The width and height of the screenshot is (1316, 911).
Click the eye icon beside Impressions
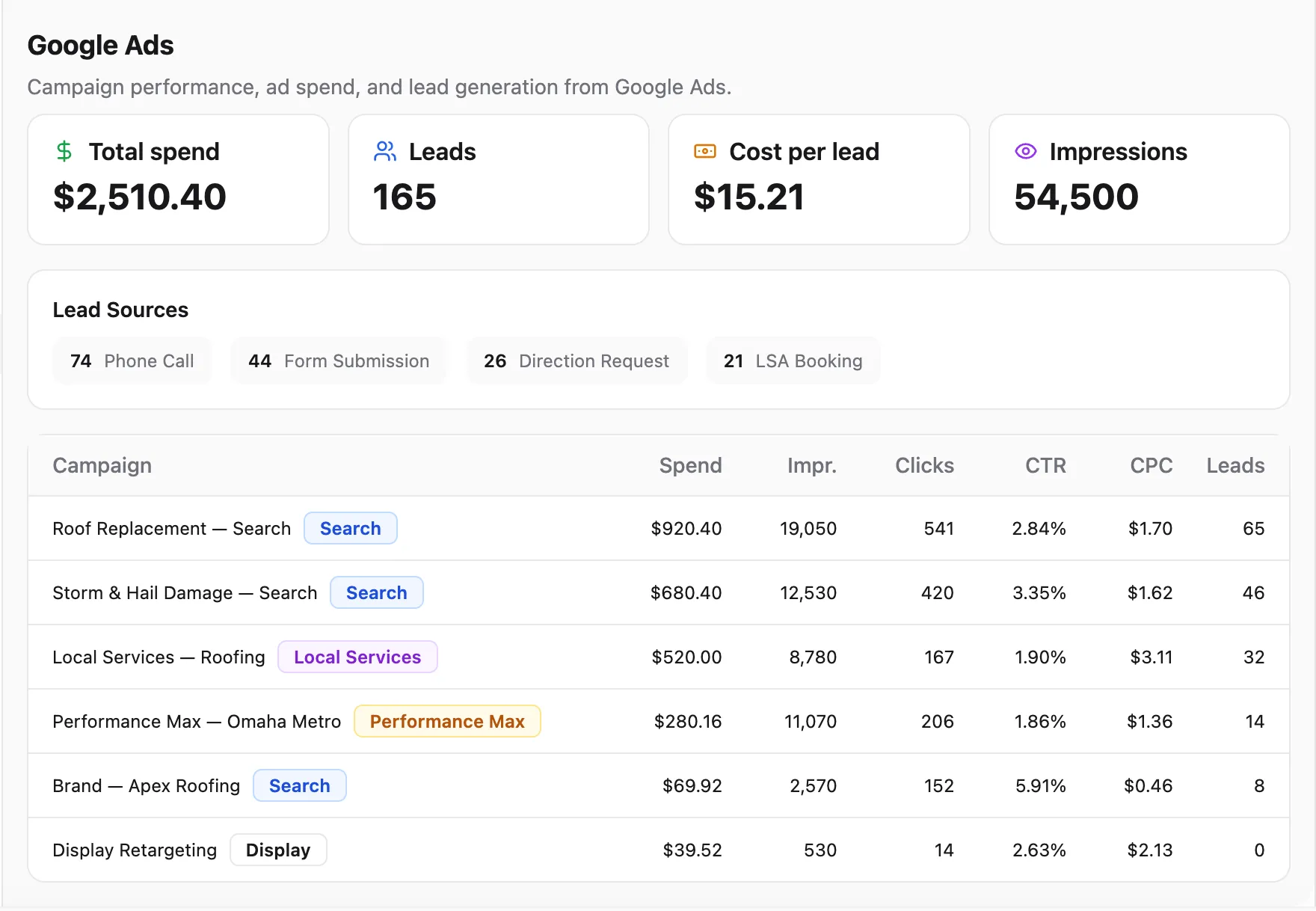pos(1026,152)
